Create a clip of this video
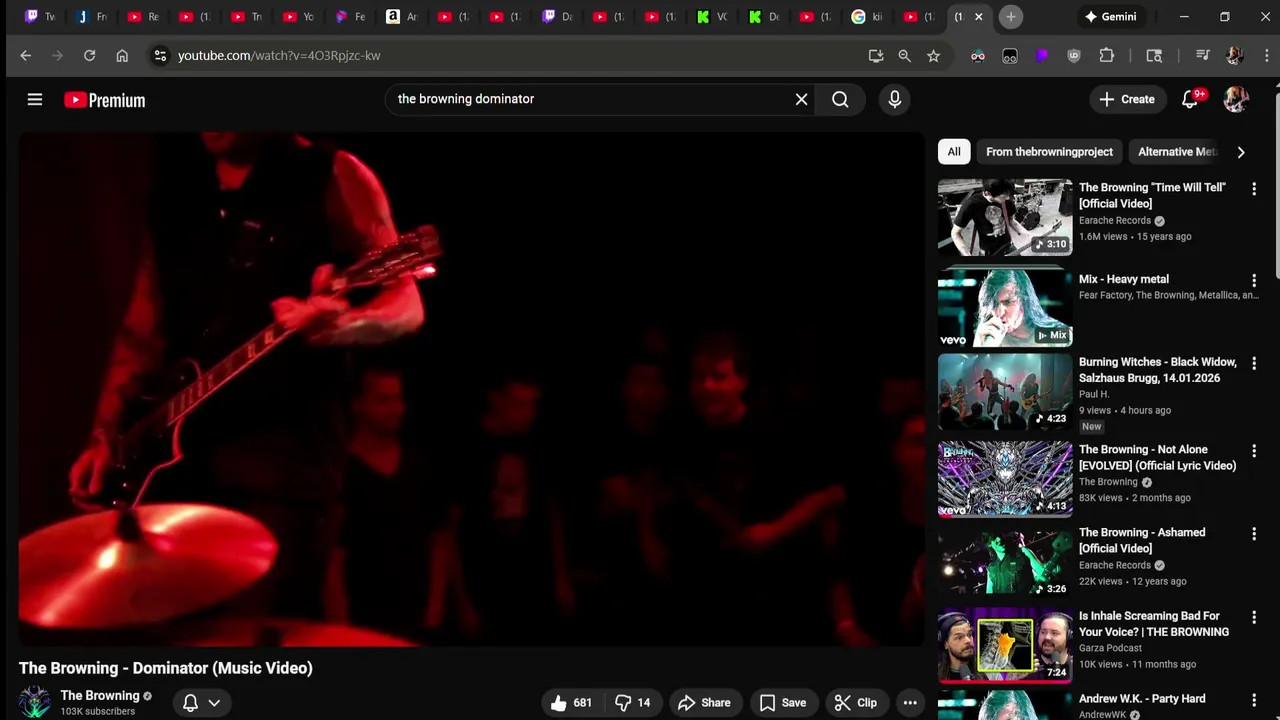Screen dimensions: 1280x720 click(856, 703)
